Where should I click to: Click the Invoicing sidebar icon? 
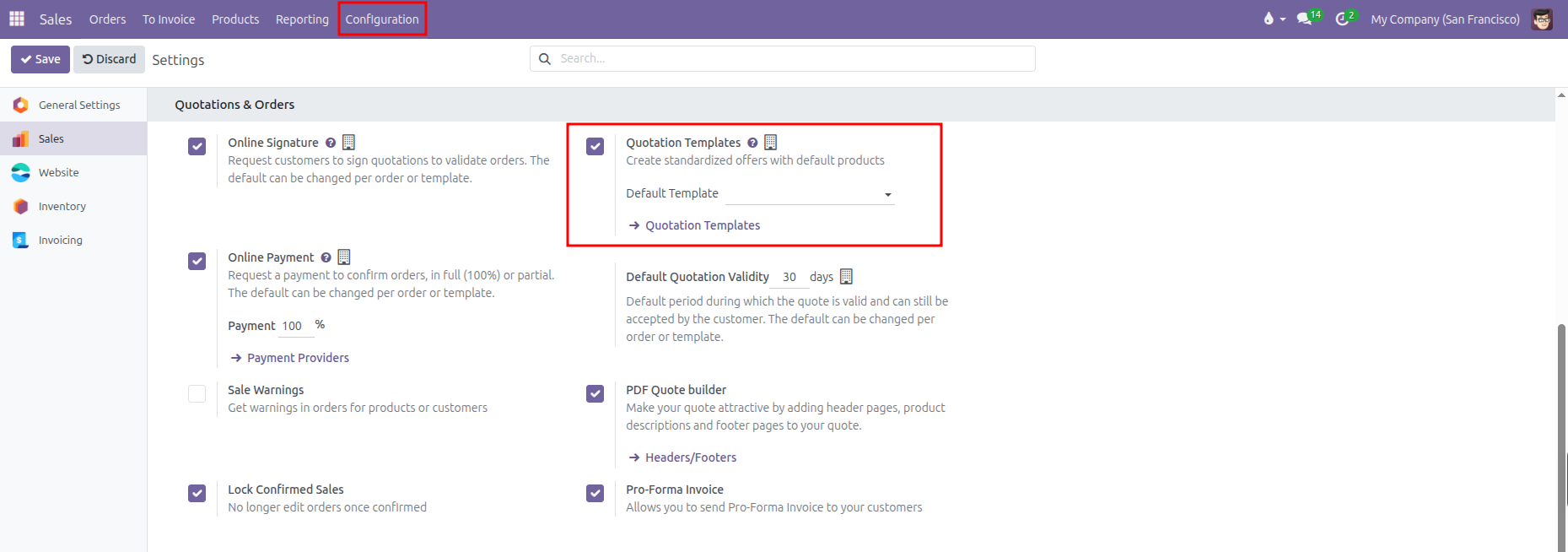[21, 240]
